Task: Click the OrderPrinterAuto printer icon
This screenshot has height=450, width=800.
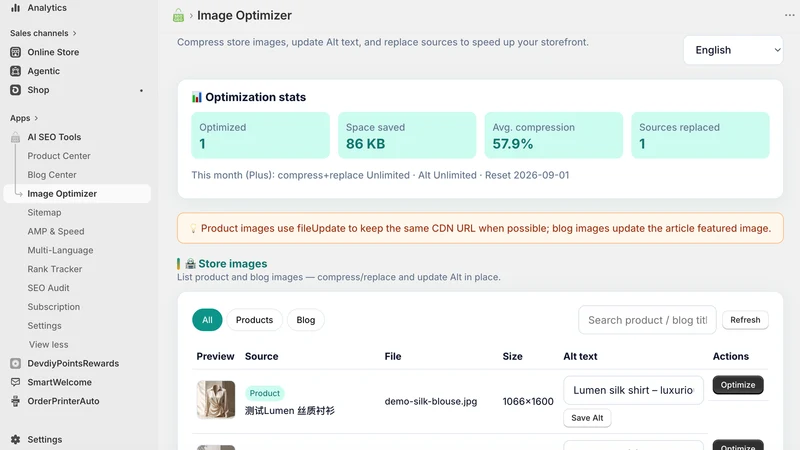Action: coord(15,401)
